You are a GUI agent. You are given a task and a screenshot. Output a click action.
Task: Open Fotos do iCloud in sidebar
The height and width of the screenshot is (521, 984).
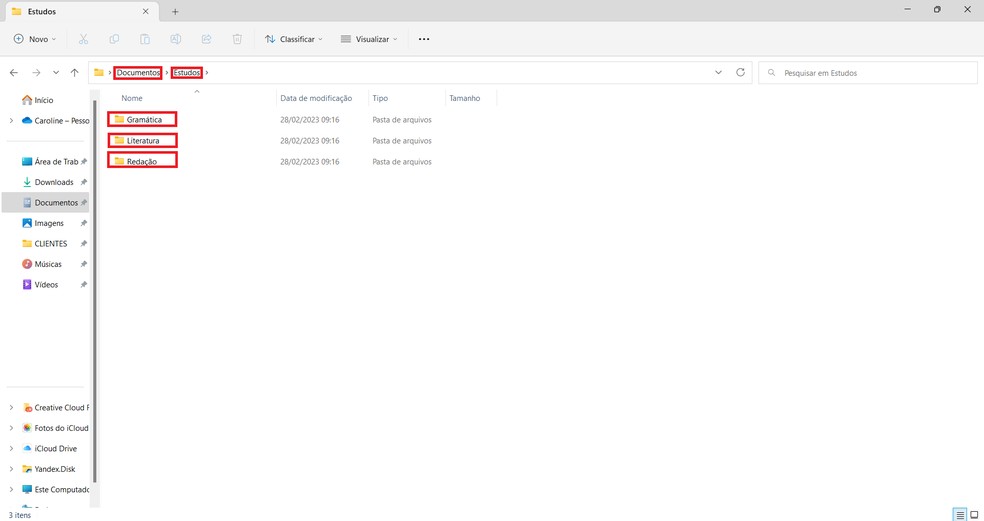[x=55, y=428]
